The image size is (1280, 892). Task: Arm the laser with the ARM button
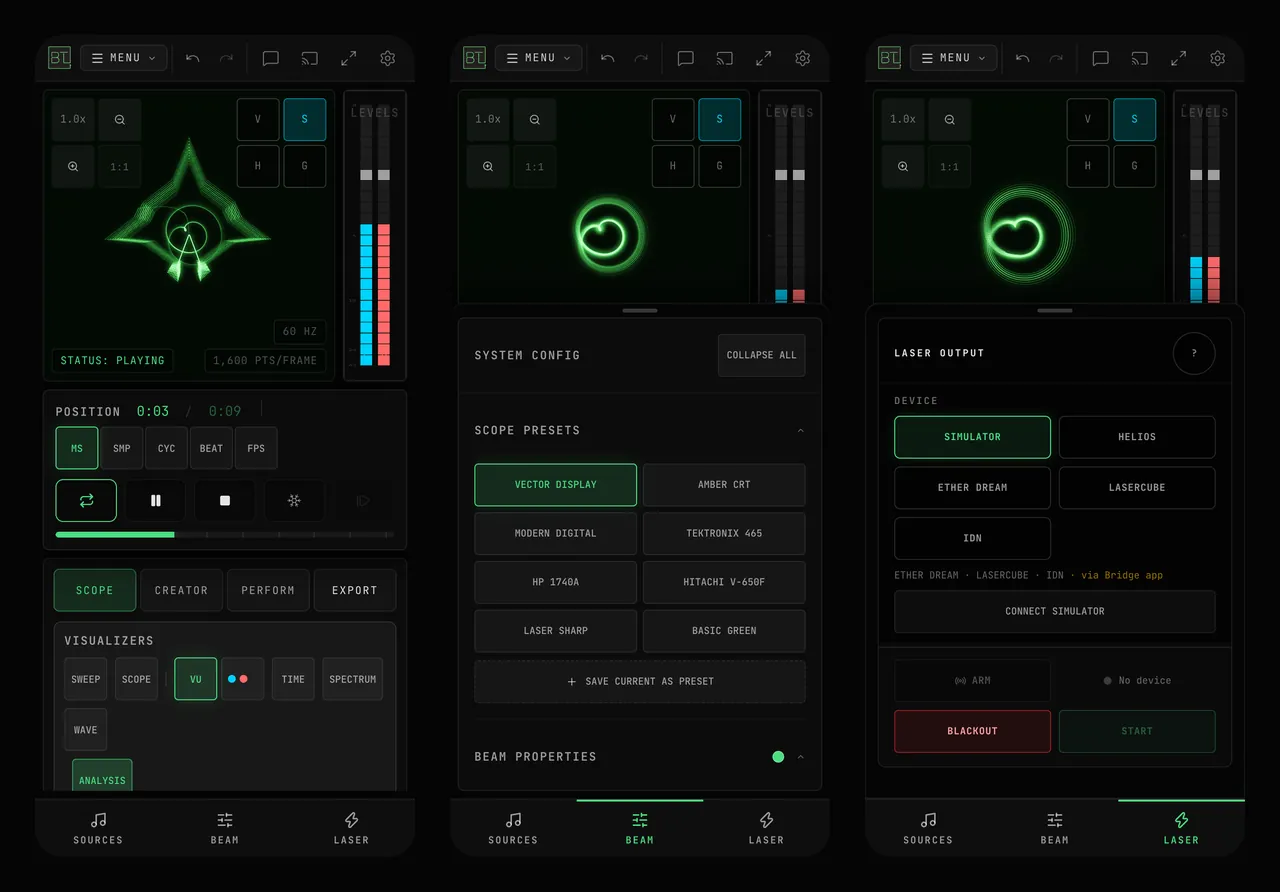(x=972, y=680)
